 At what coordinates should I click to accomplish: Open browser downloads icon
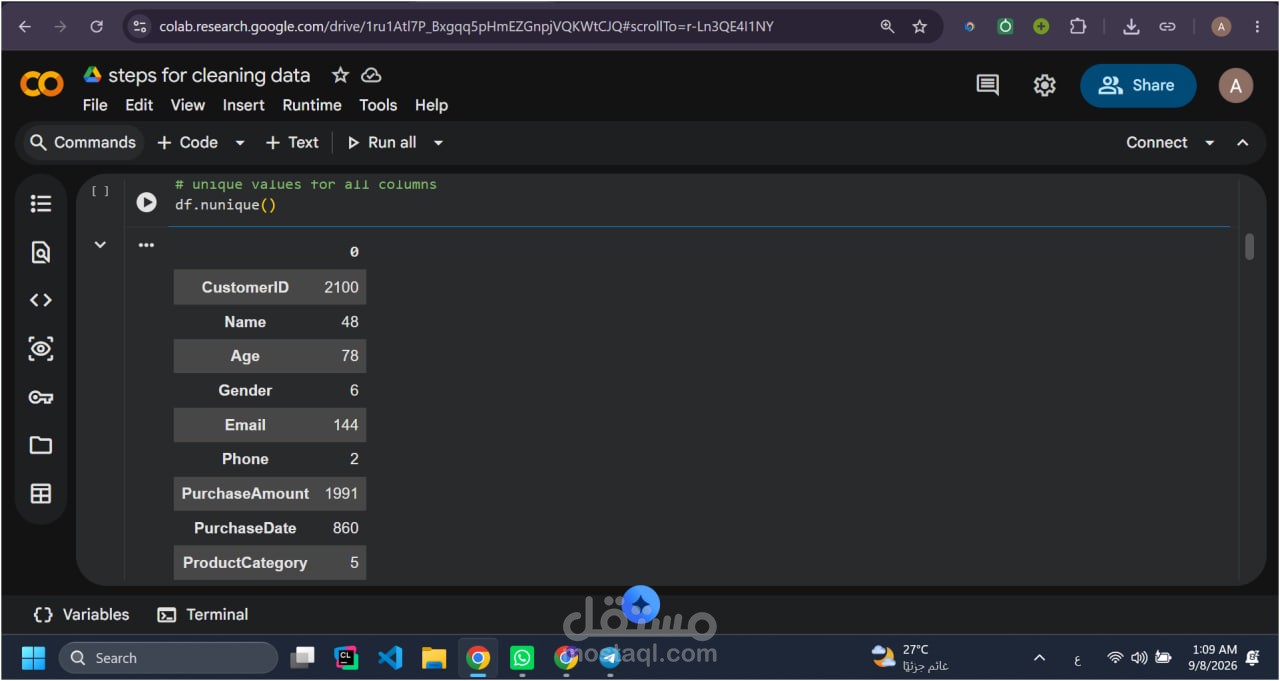(1131, 27)
